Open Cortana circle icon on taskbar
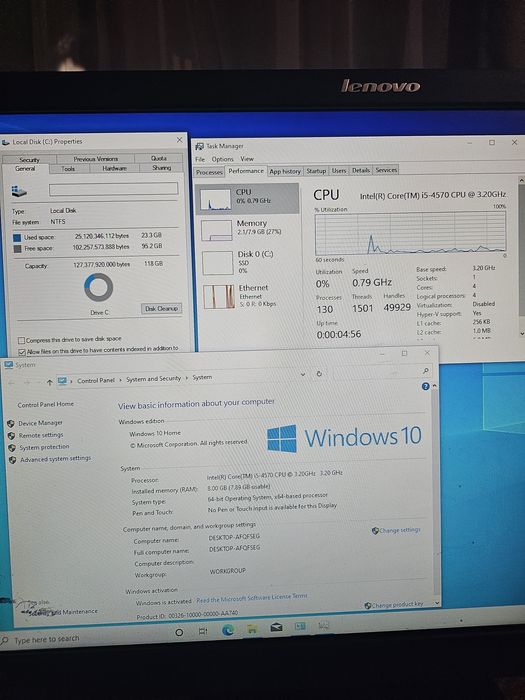Viewport: 525px width, 700px height. tap(179, 632)
